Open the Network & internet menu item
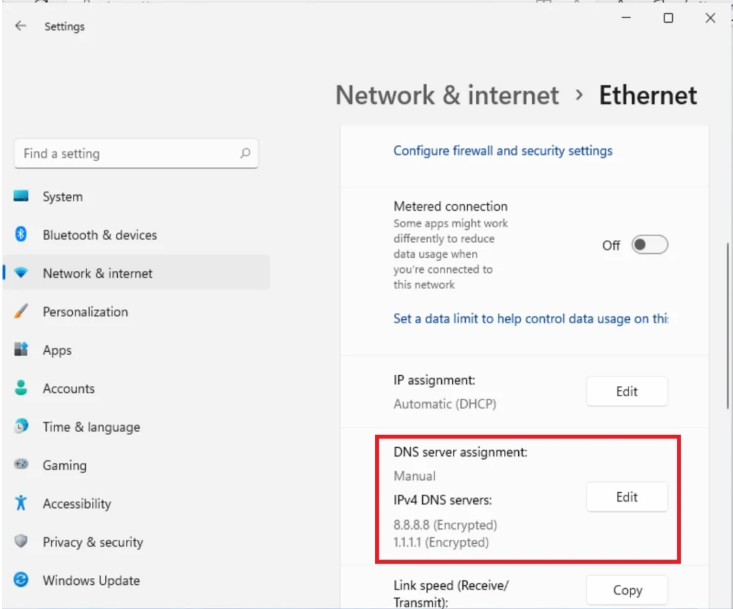The width and height of the screenshot is (733, 609). tap(97, 273)
